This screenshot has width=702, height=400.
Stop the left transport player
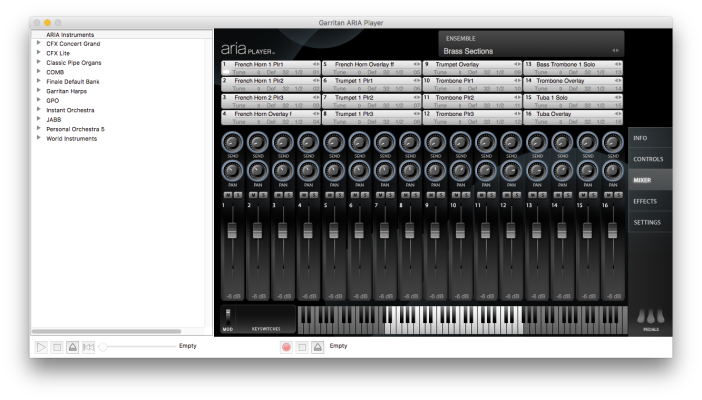tap(57, 347)
